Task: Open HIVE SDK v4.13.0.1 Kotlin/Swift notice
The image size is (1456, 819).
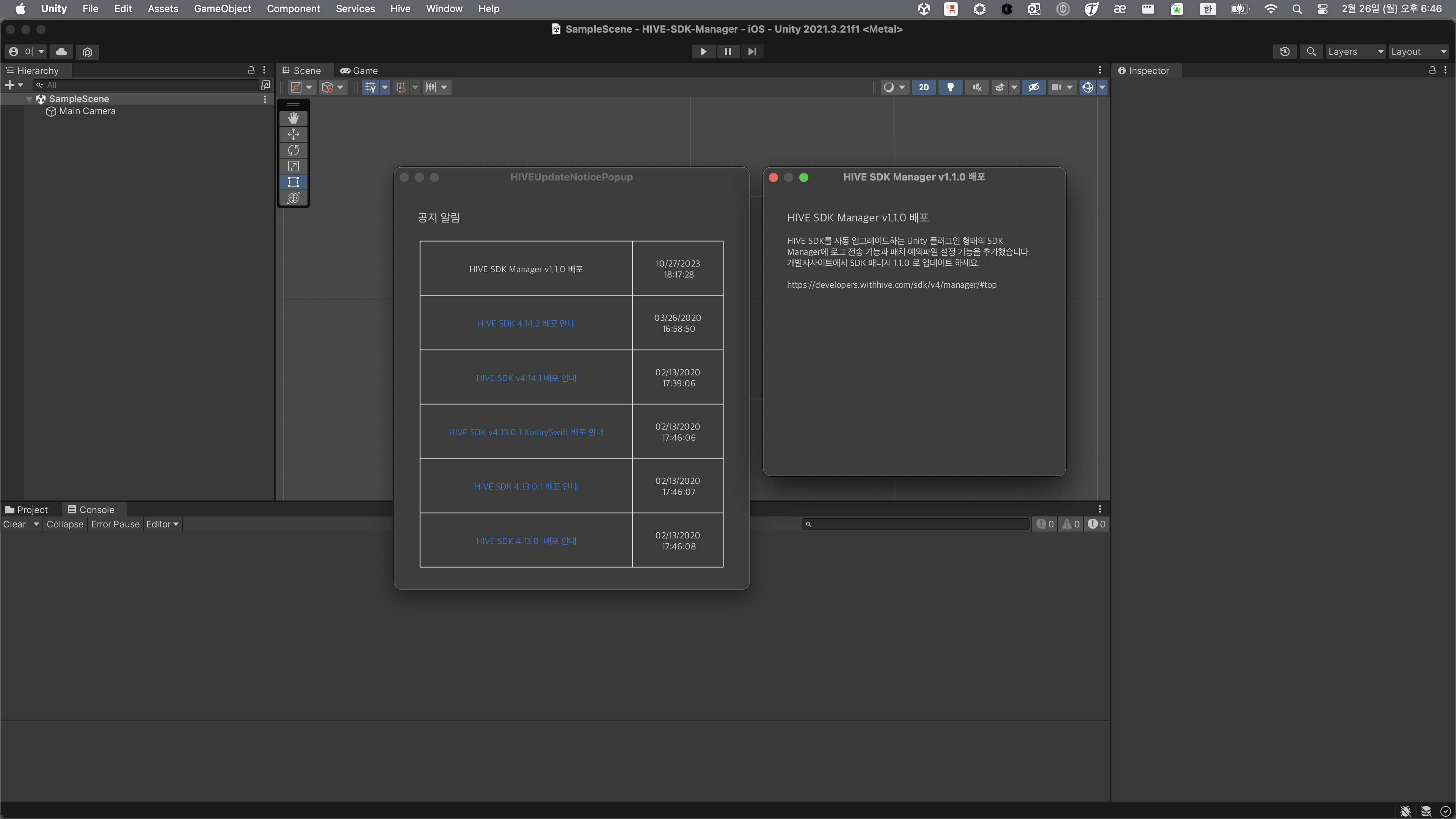Action: (526, 432)
